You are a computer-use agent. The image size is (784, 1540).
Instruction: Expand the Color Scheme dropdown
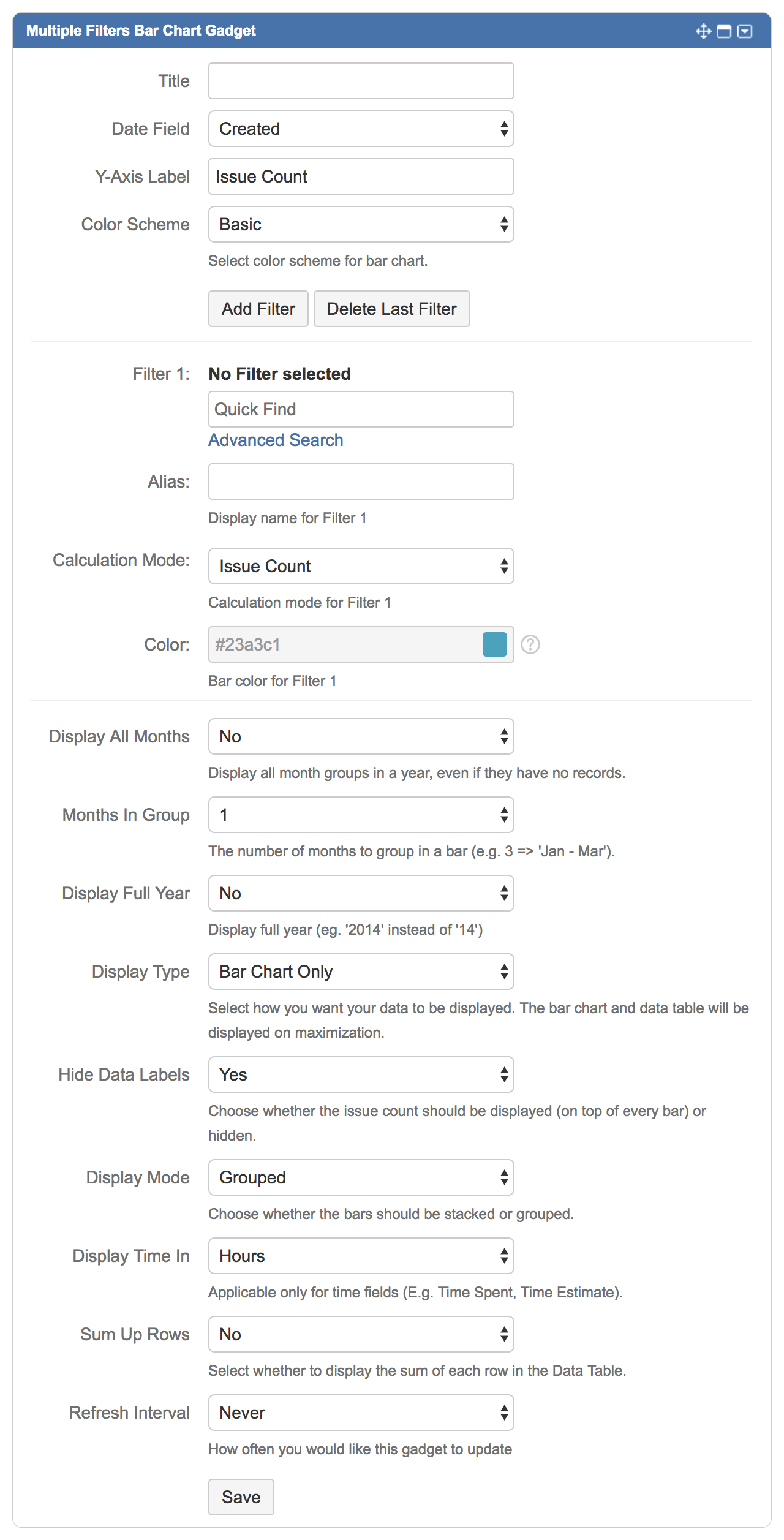pos(361,224)
